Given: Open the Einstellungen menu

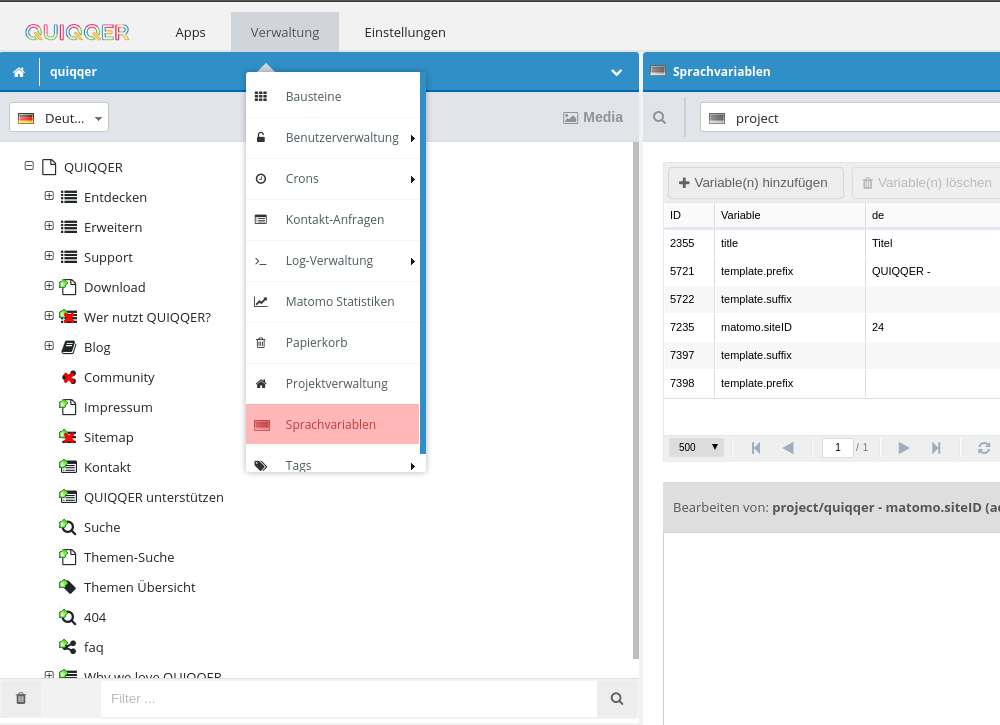Looking at the screenshot, I should 405,32.
